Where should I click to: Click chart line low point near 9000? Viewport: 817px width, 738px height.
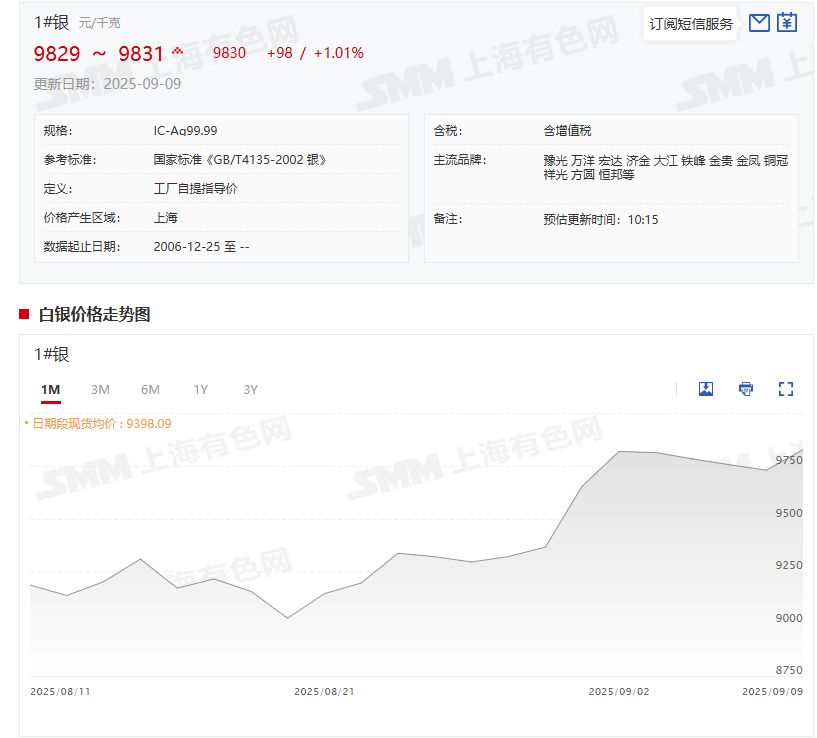(x=288, y=618)
